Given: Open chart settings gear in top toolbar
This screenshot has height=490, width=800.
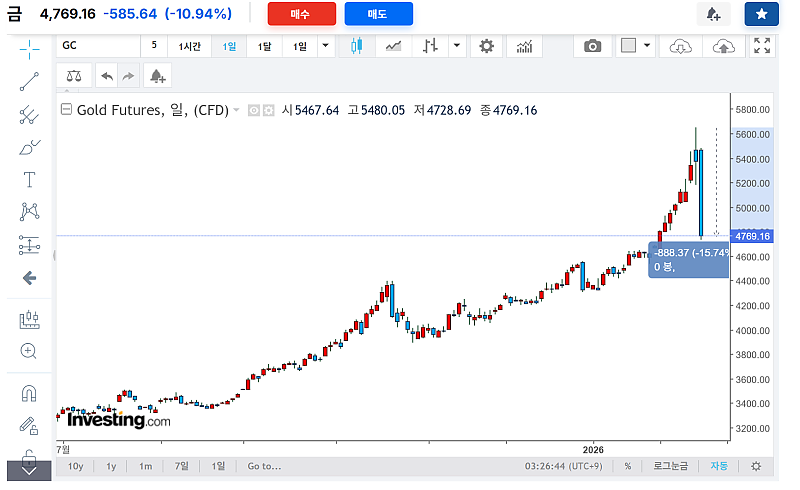Looking at the screenshot, I should [x=487, y=46].
